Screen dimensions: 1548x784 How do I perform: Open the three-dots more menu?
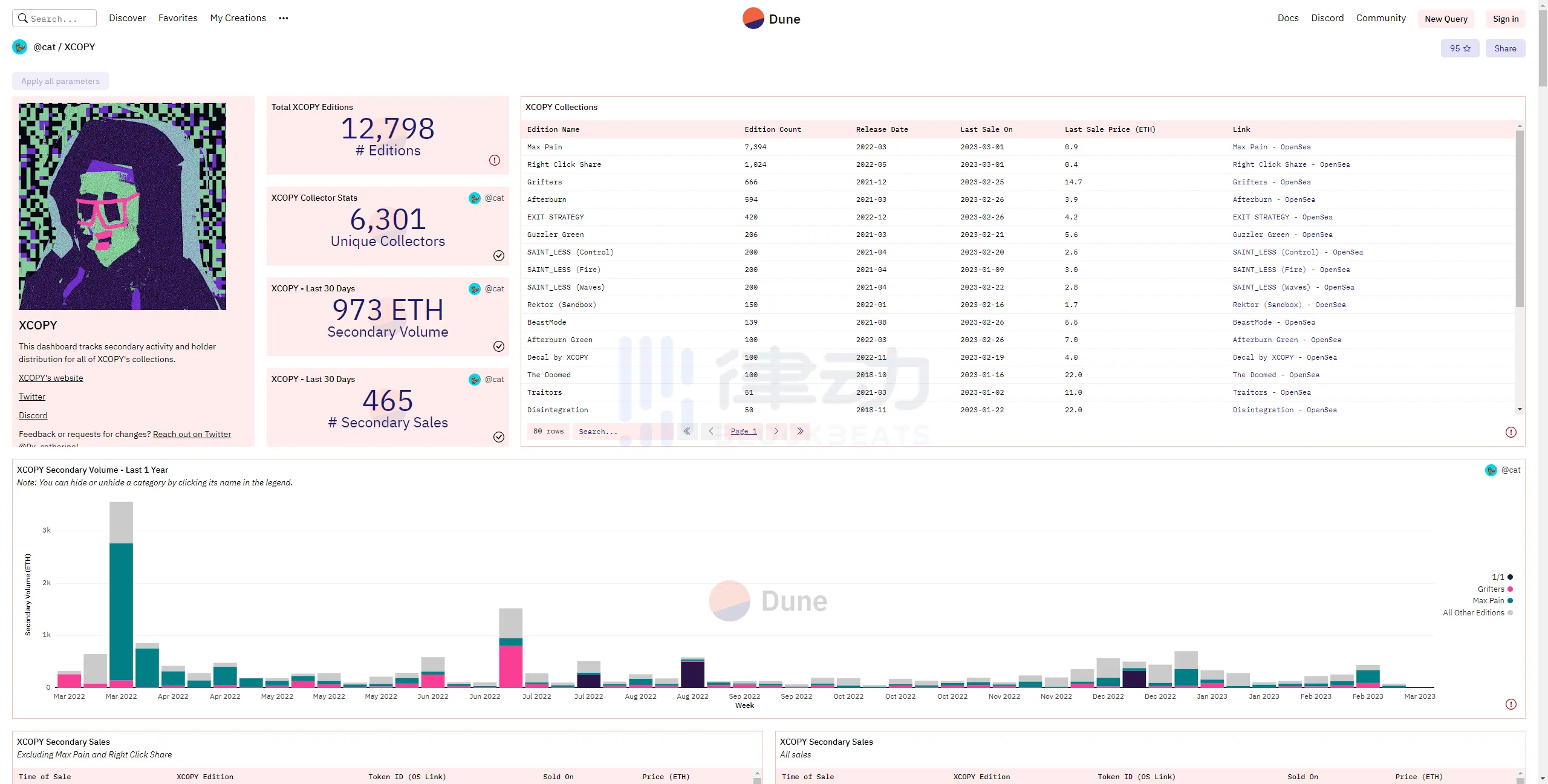pyautogui.click(x=283, y=18)
